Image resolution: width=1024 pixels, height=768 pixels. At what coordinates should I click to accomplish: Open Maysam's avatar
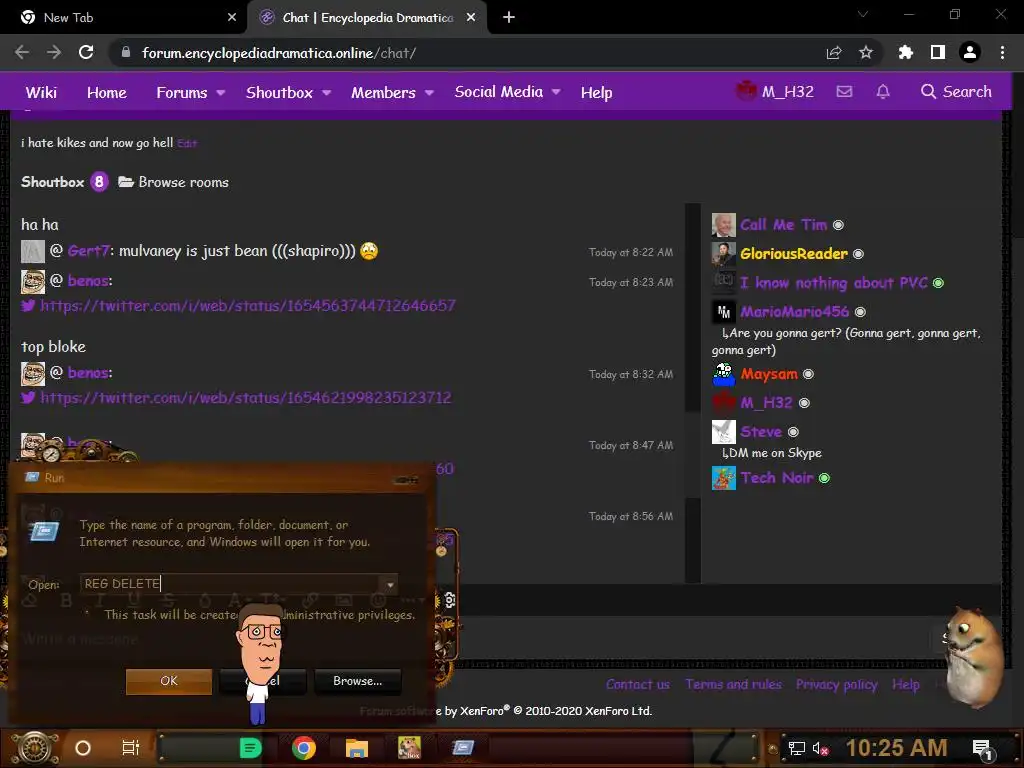(x=724, y=374)
